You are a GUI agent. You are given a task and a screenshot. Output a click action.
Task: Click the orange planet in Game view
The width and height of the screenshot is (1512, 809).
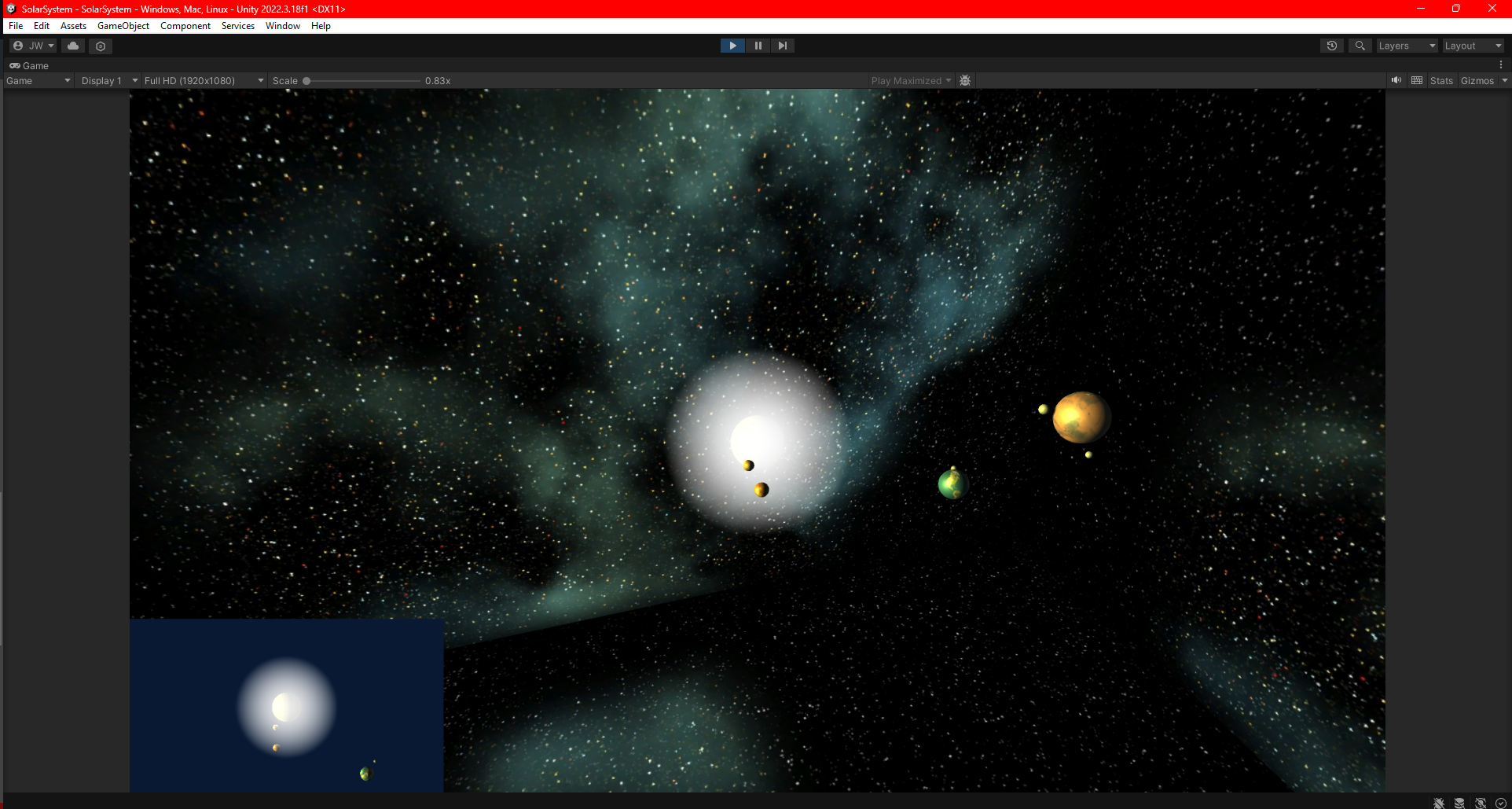coord(1081,417)
